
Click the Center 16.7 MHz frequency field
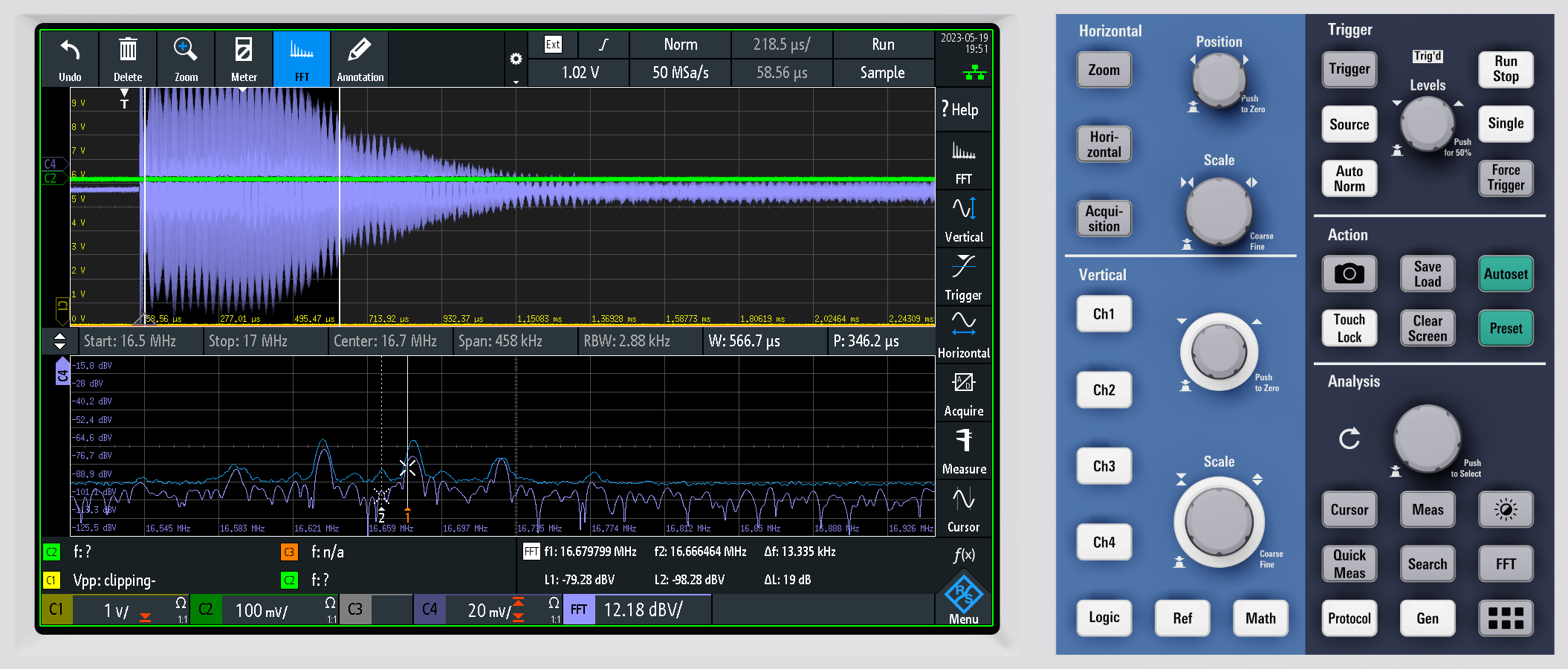tap(385, 341)
